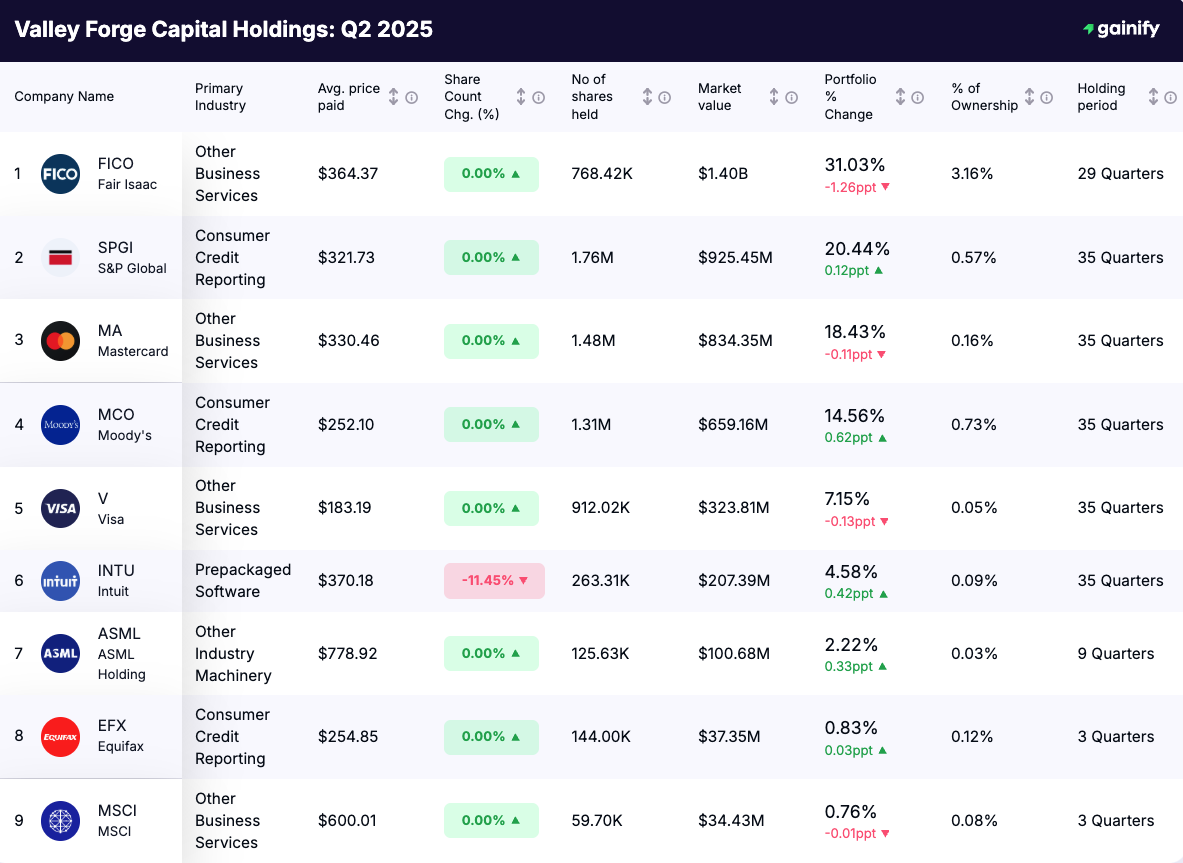This screenshot has height=863, width=1183.
Task: Sort by Avg. price paid arrows
Action: [394, 97]
